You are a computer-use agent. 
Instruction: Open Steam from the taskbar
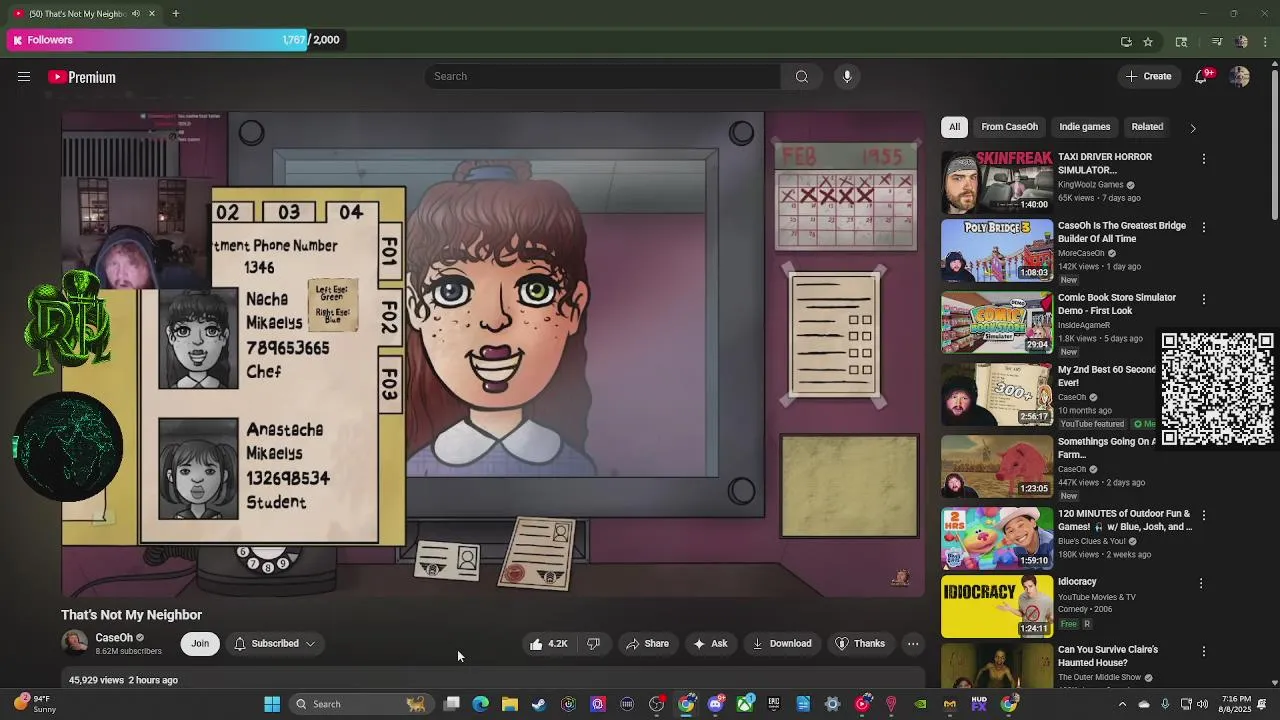tap(539, 704)
